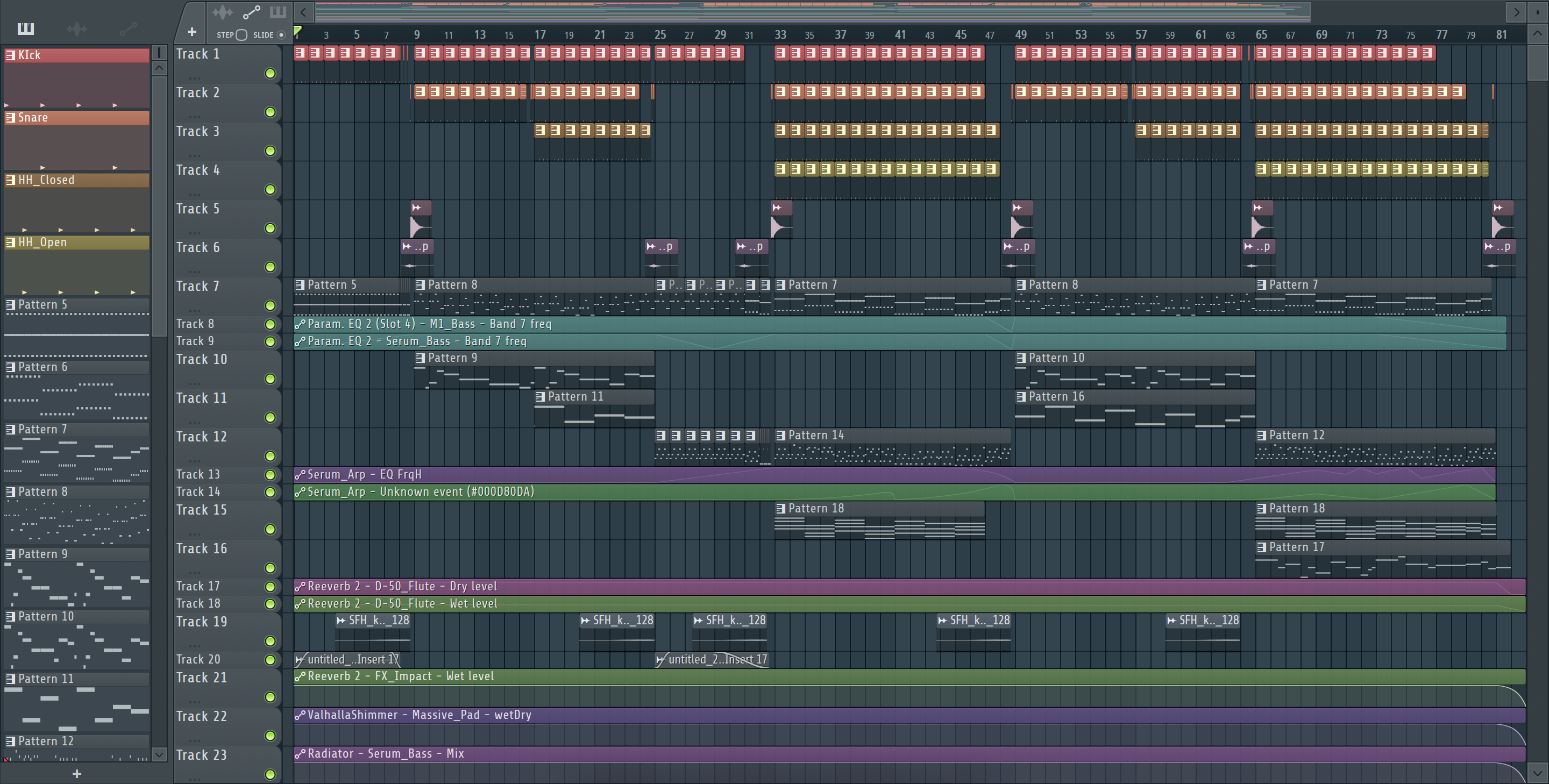Click the plus button below the picker list
1549x784 pixels.
[76, 774]
